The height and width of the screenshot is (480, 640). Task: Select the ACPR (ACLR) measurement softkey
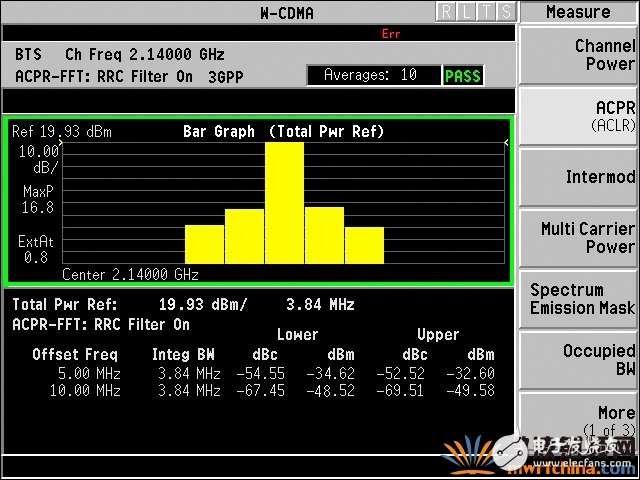point(579,115)
